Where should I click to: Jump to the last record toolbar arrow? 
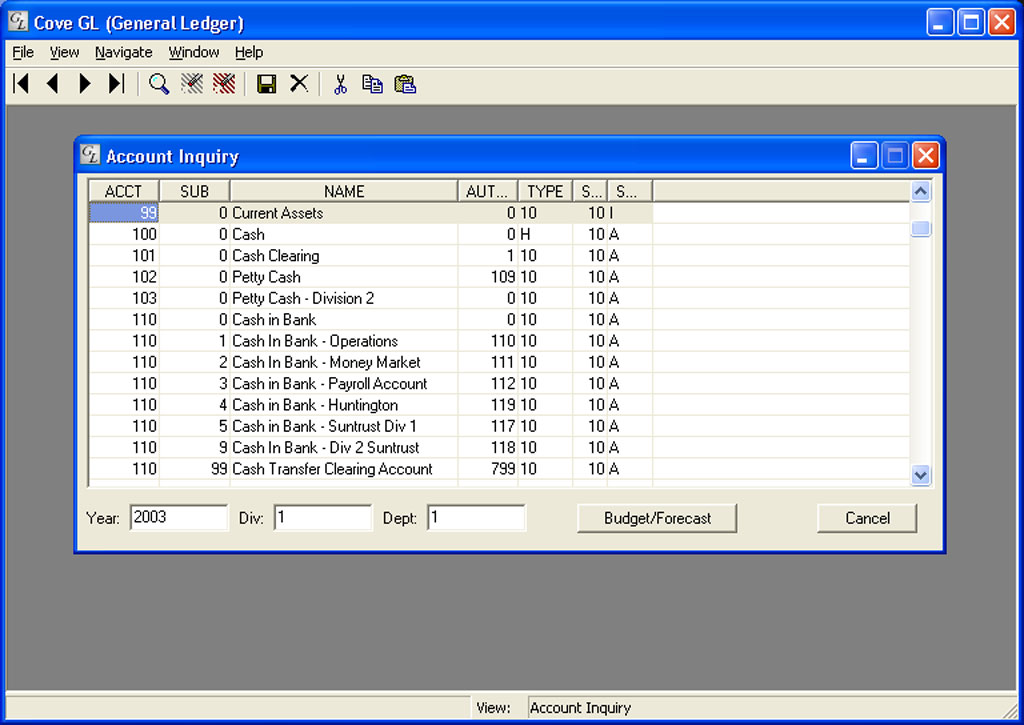point(116,84)
